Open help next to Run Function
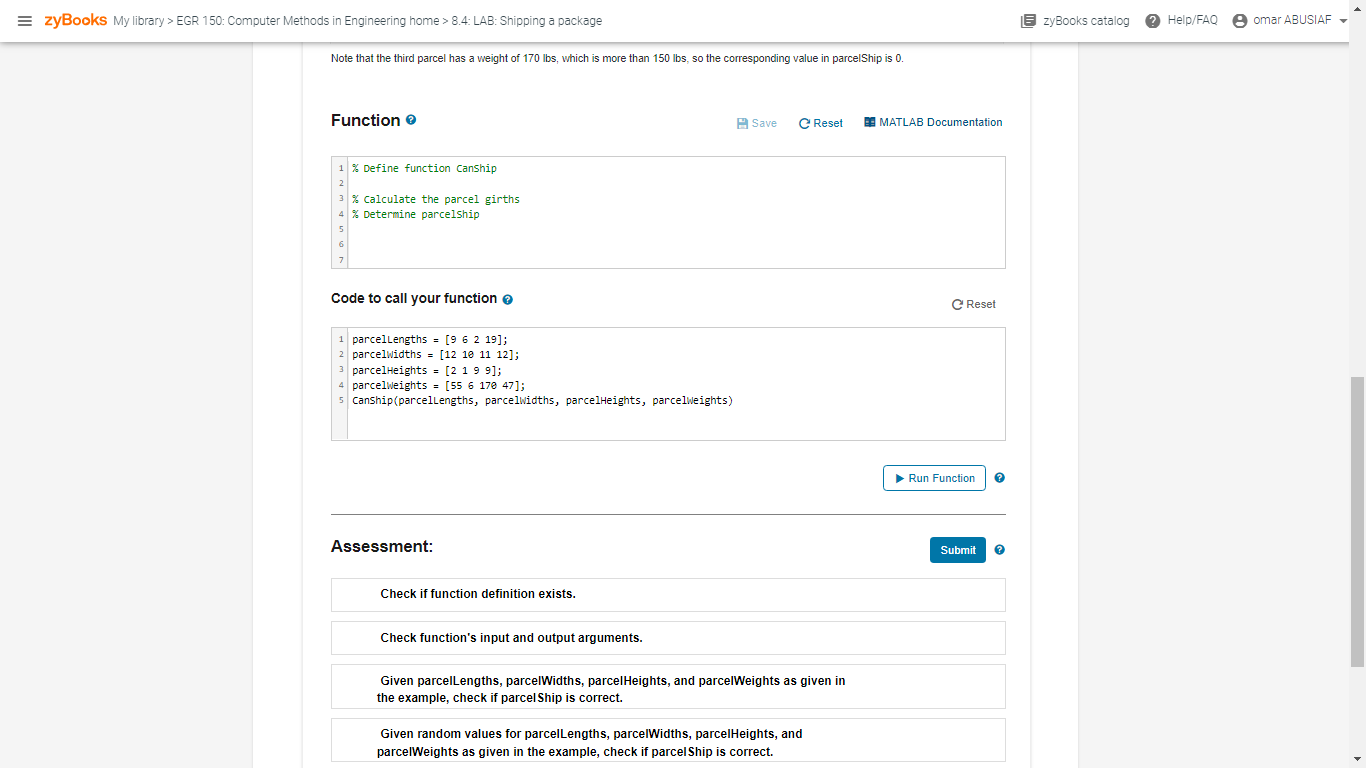The image size is (1366, 768). point(999,478)
